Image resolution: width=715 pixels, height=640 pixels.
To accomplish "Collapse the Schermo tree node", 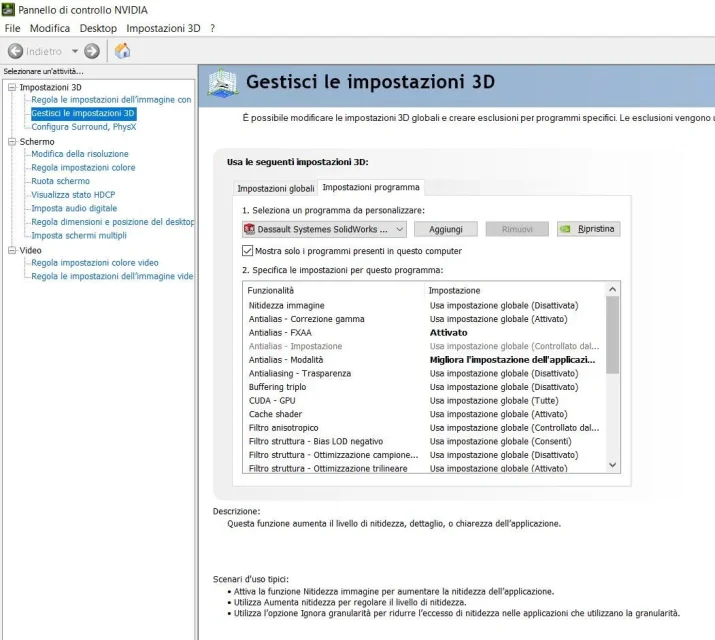I will click(12, 142).
